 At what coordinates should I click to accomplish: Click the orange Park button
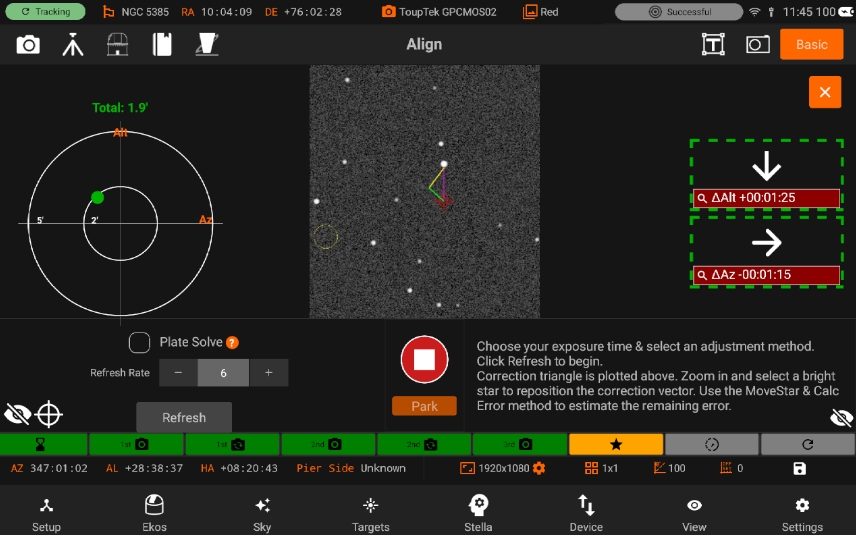(x=424, y=406)
